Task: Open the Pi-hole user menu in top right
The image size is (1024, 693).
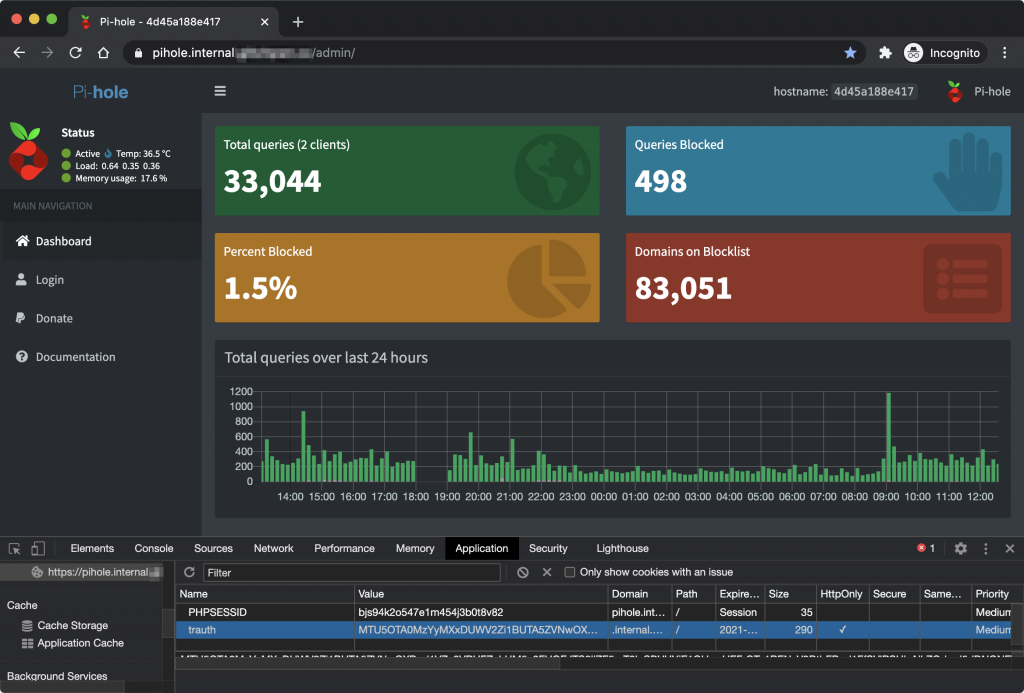Action: 979,91
